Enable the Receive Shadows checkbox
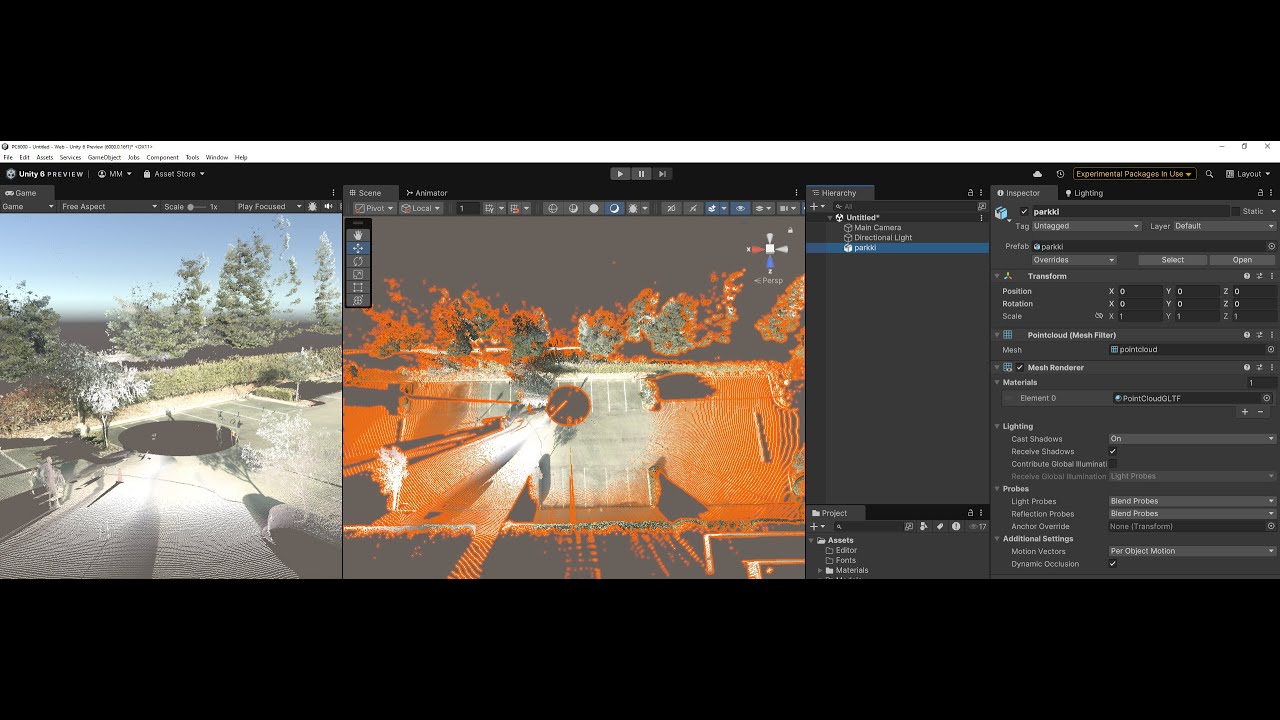The height and width of the screenshot is (720, 1280). coord(1113,451)
